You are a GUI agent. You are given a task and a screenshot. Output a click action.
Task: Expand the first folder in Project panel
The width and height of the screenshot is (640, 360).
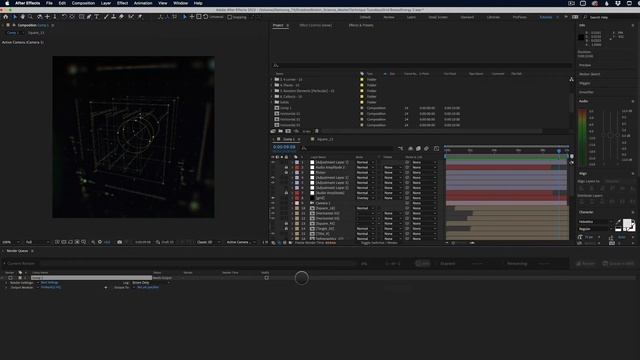click(272, 80)
